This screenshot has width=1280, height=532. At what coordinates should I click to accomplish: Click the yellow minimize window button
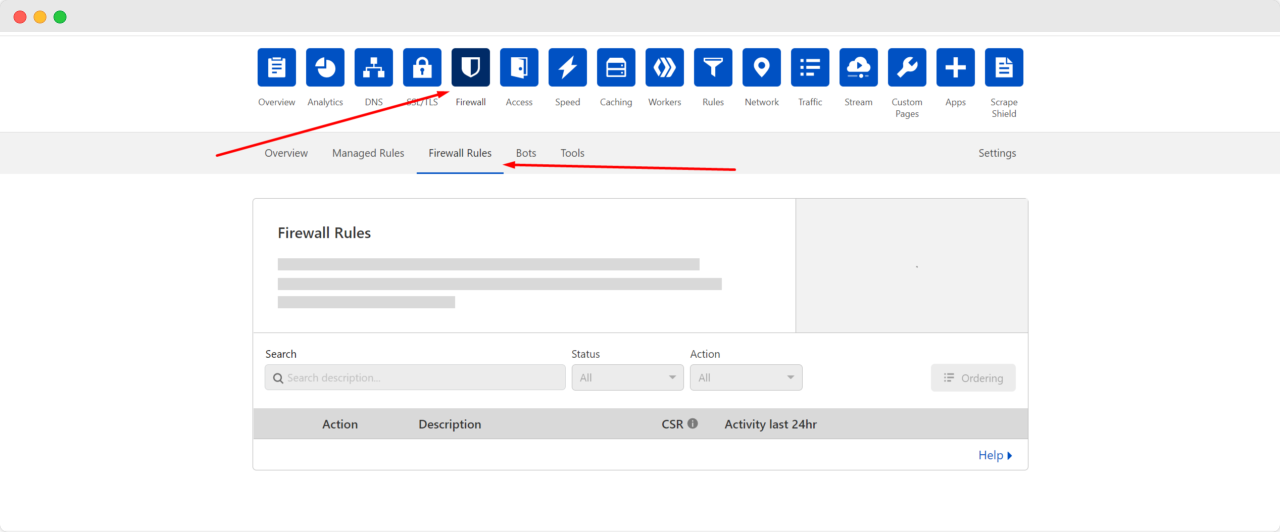[x=40, y=17]
